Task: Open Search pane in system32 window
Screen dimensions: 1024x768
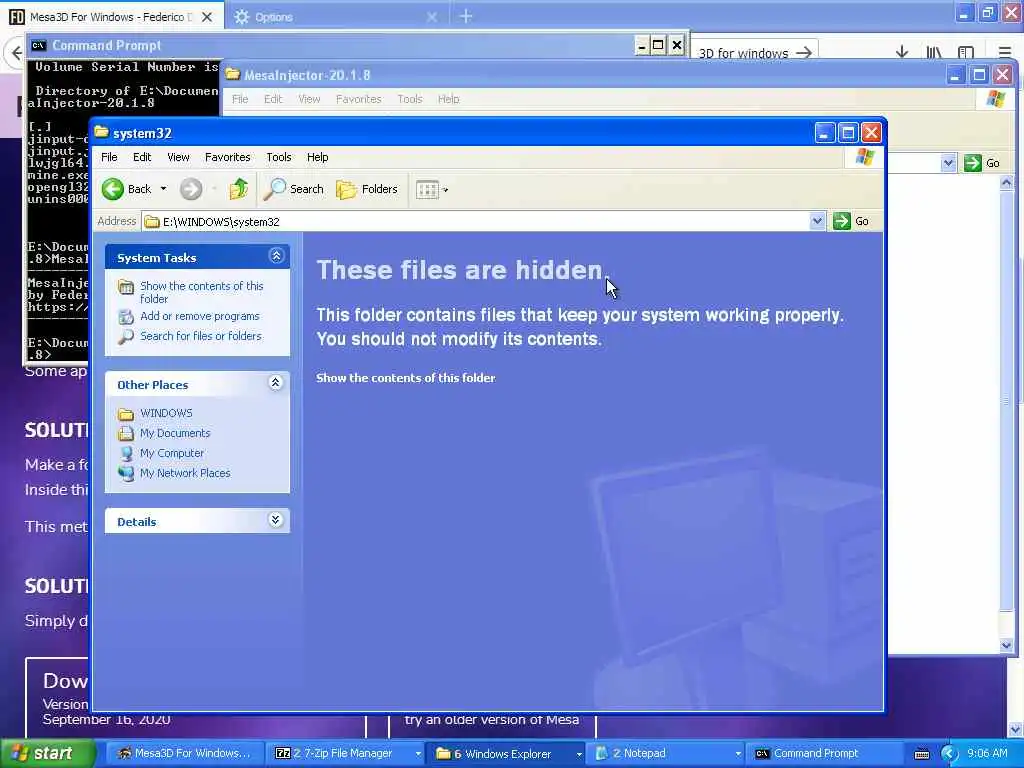Action: (x=294, y=189)
